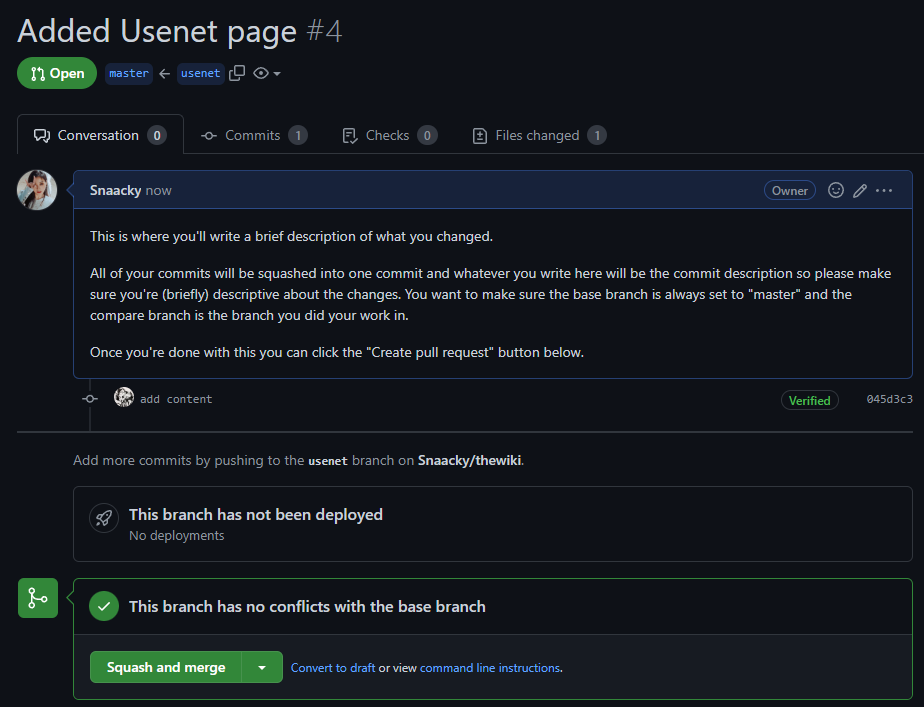Click the commit node icon in the timeline
Image resolution: width=924 pixels, height=707 pixels.
tap(89, 397)
